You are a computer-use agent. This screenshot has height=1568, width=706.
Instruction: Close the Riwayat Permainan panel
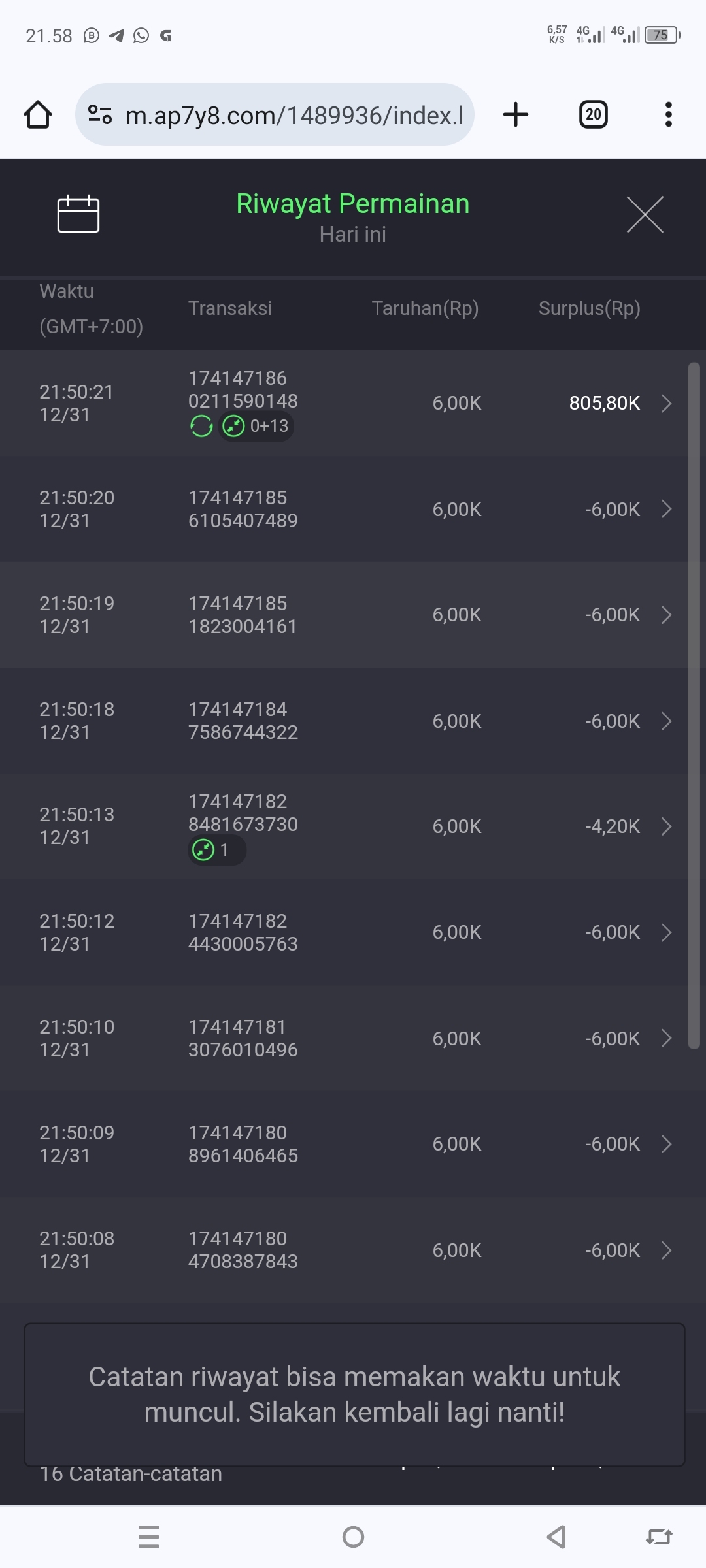pos(645,214)
